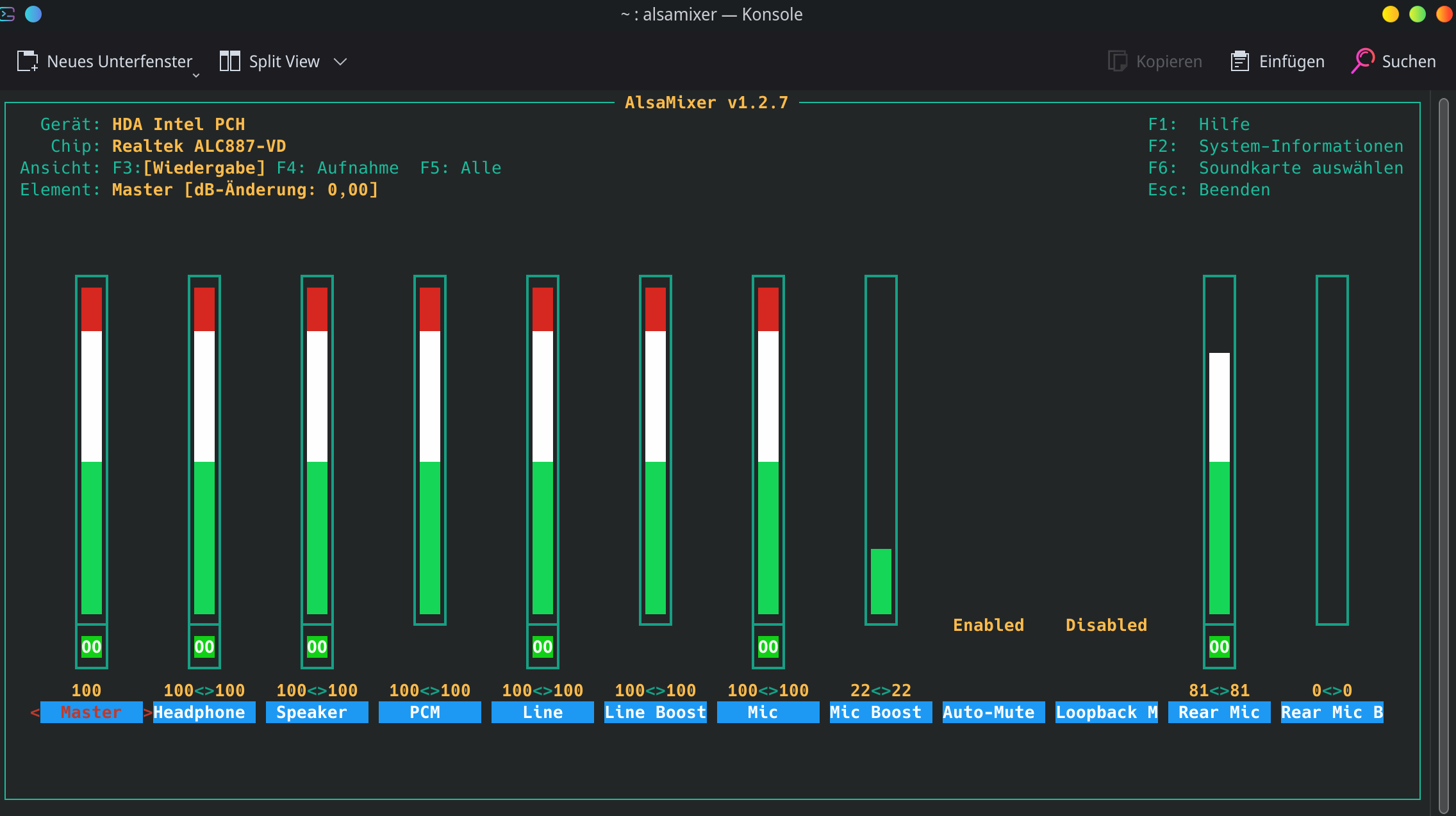Open the Neues Unterfenster dropdown arrow
This screenshot has width=1456, height=816.
click(x=196, y=76)
